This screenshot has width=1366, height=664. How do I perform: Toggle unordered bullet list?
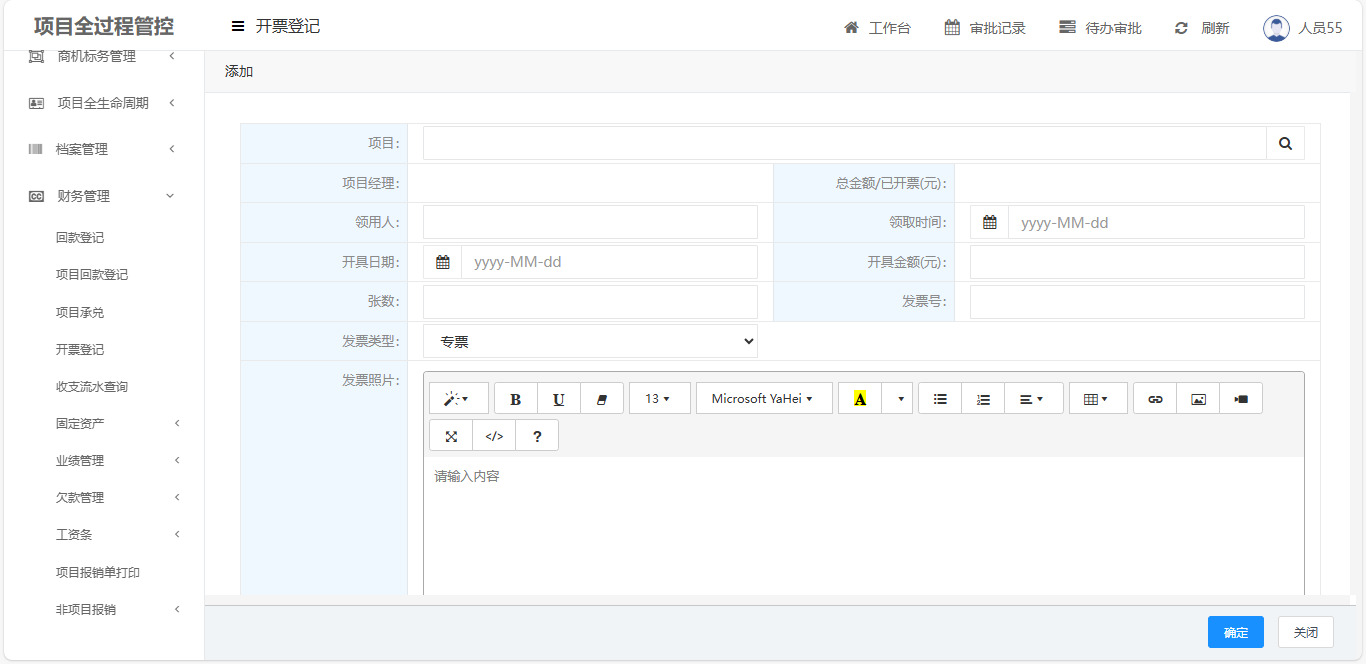(940, 399)
